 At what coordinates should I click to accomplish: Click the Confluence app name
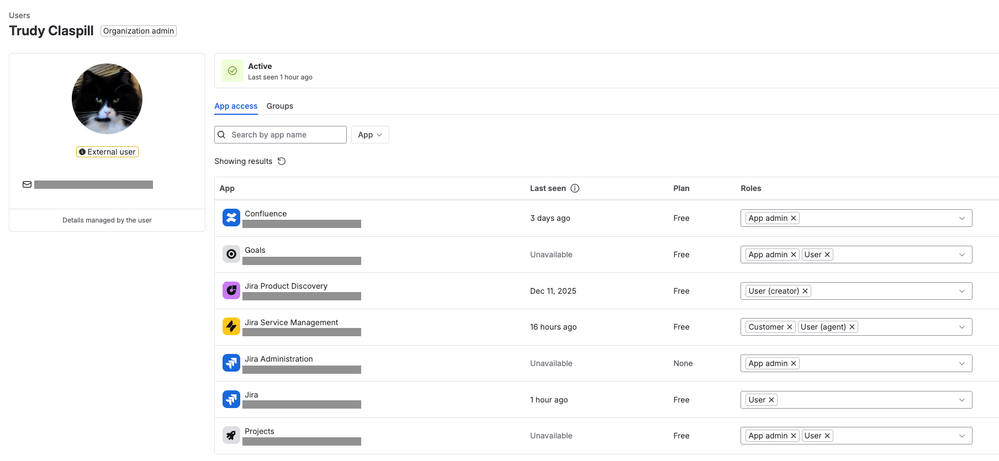[266, 213]
